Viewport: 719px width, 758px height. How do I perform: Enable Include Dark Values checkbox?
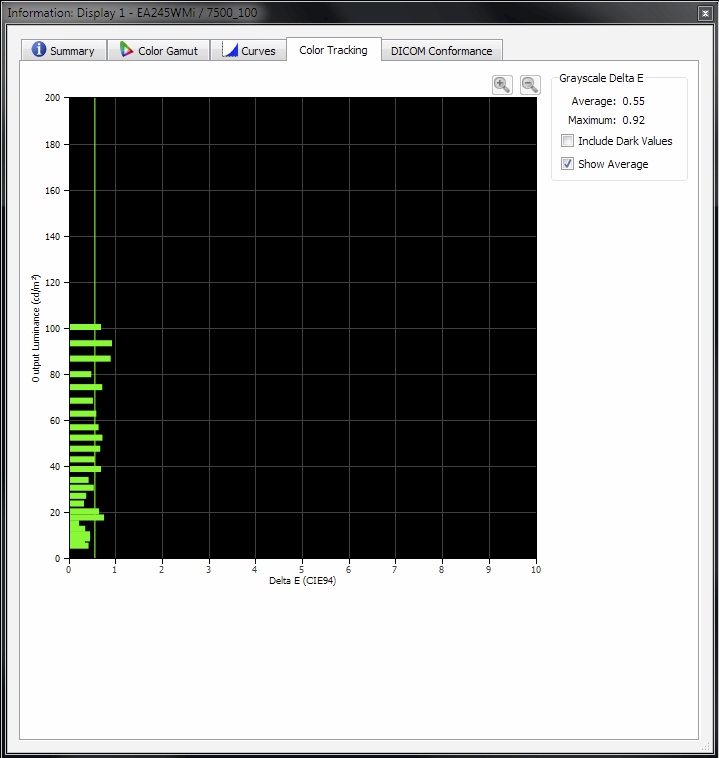click(567, 141)
